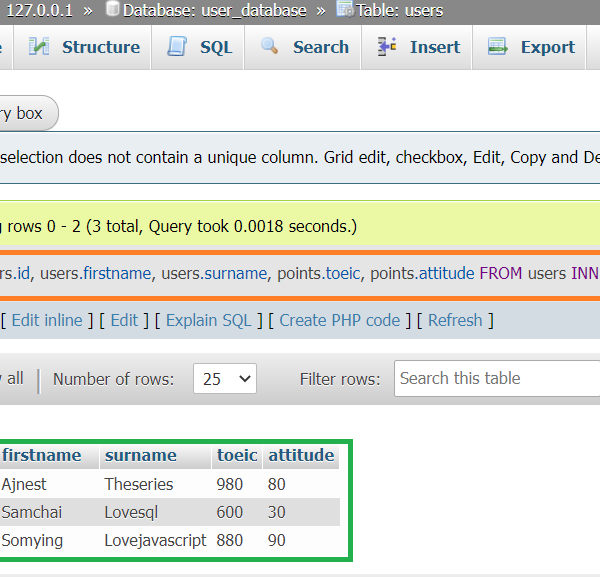Click the magnifier icon on Search tab
600x577 pixels.
point(269,47)
